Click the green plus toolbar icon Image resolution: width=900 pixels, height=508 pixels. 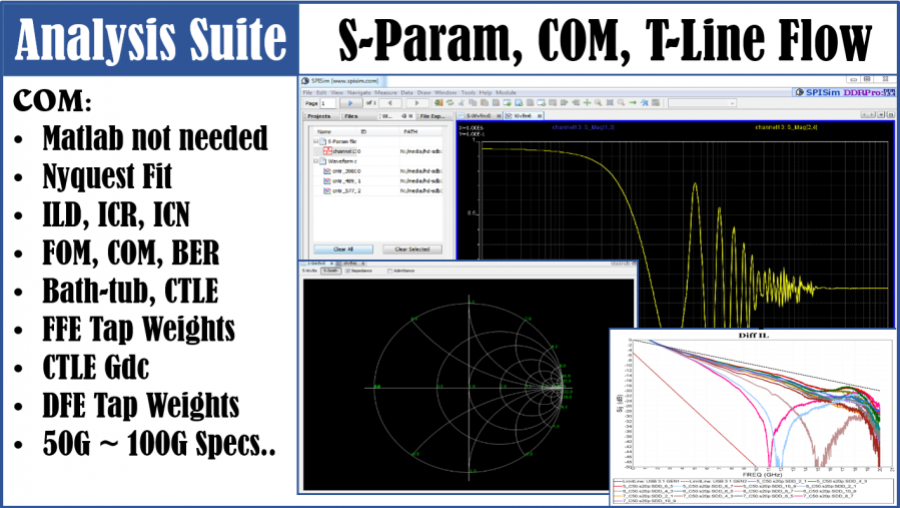pos(584,102)
